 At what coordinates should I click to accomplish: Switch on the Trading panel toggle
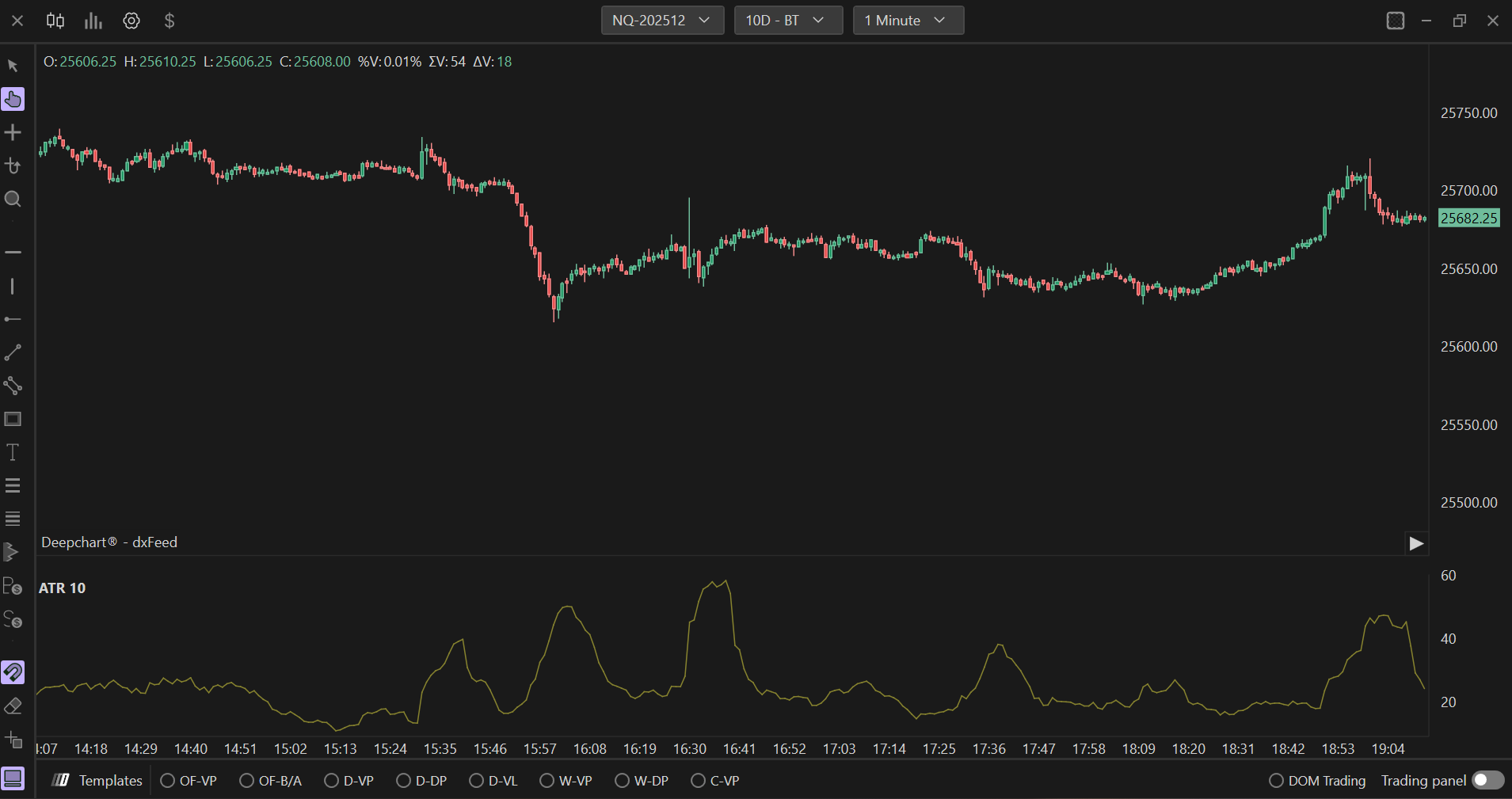pos(1487,780)
